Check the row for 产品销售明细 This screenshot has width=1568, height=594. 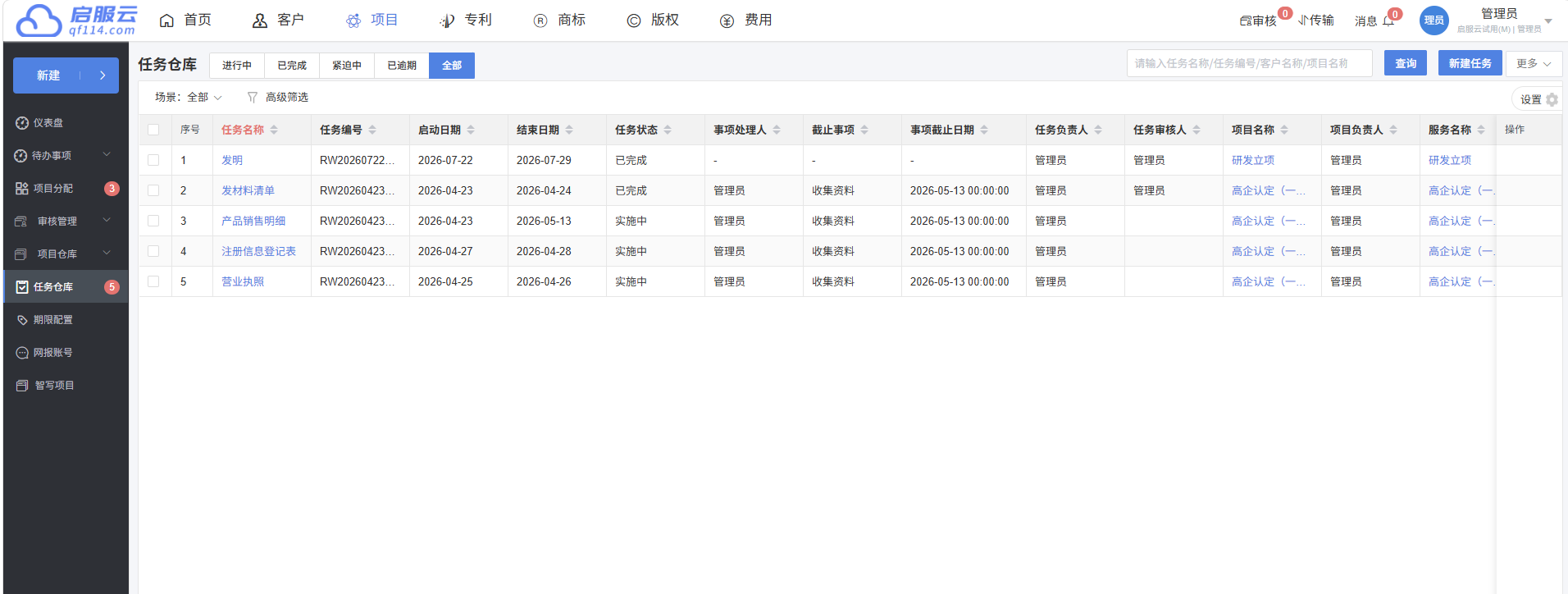[x=153, y=221]
